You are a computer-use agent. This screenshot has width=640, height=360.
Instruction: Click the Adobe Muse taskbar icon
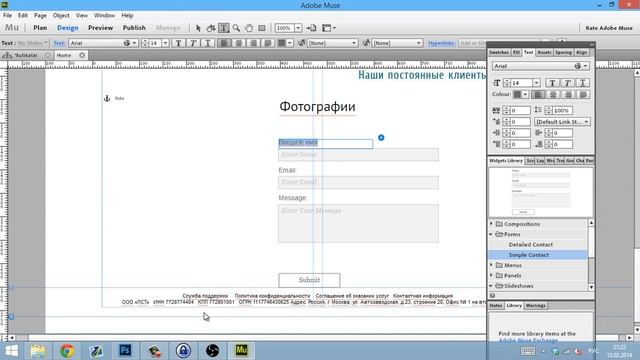[241, 351]
